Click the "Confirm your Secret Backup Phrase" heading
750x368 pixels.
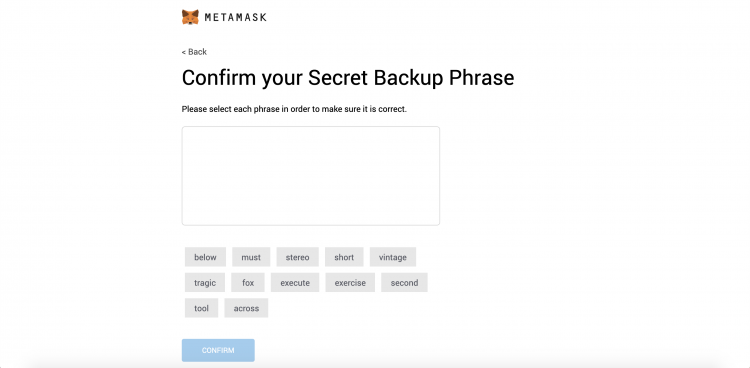tap(348, 78)
